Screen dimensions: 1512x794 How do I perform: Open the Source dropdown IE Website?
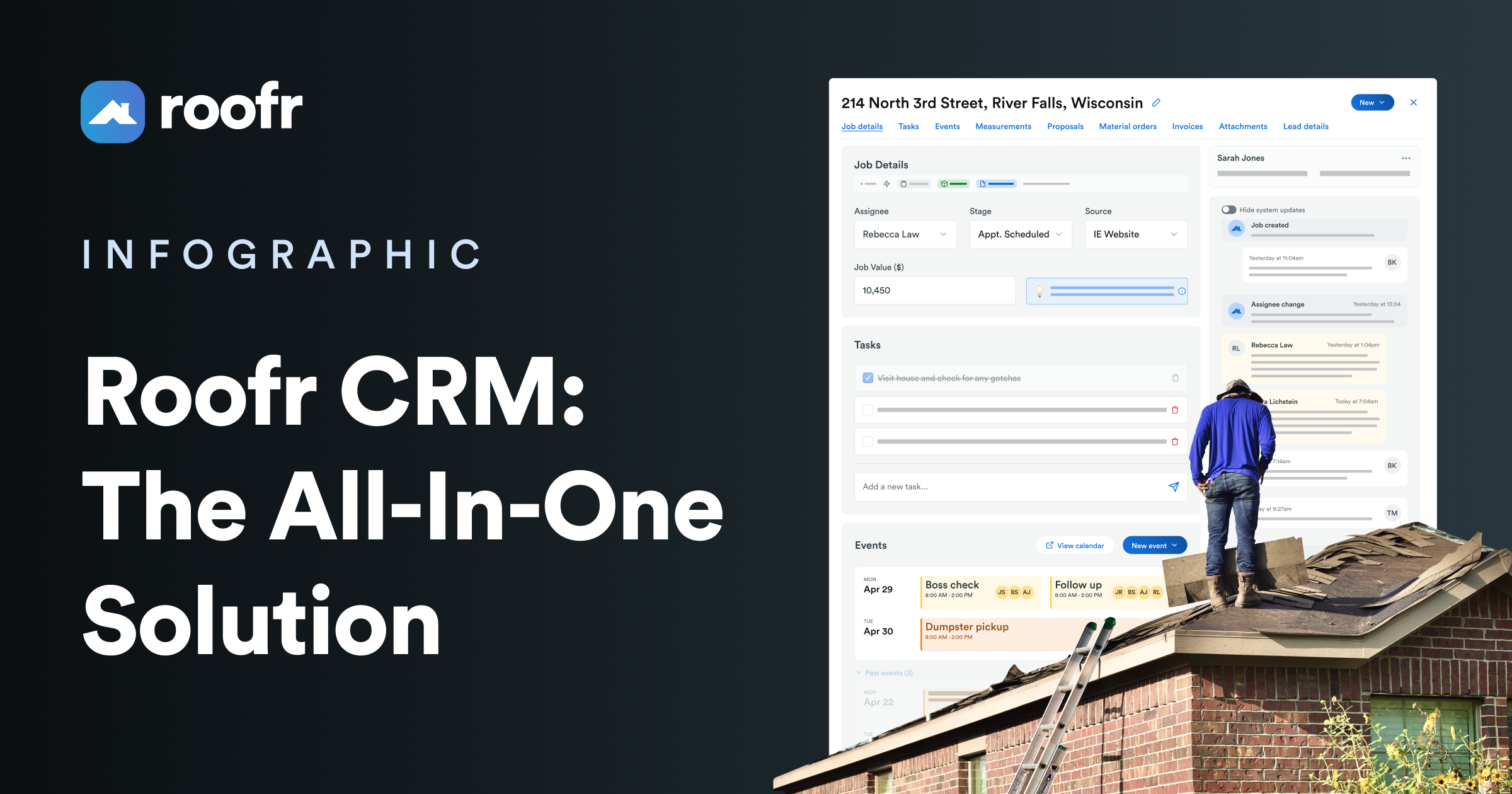pyautogui.click(x=1135, y=234)
